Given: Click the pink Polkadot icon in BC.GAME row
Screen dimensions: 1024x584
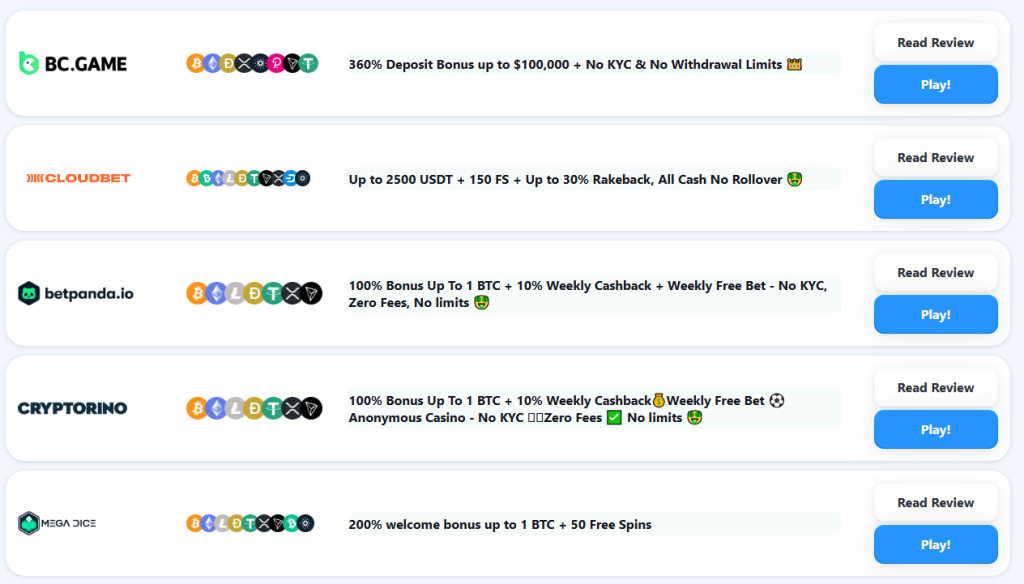Looking at the screenshot, I should (x=276, y=64).
